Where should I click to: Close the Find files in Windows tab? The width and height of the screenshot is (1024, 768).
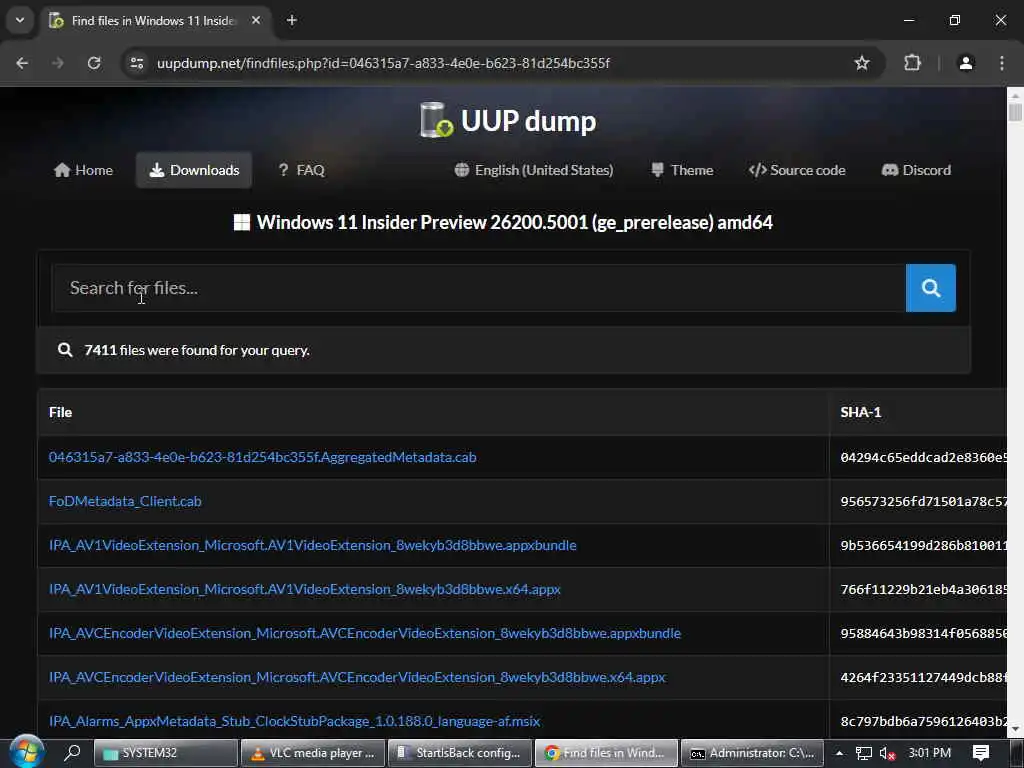coord(256,20)
